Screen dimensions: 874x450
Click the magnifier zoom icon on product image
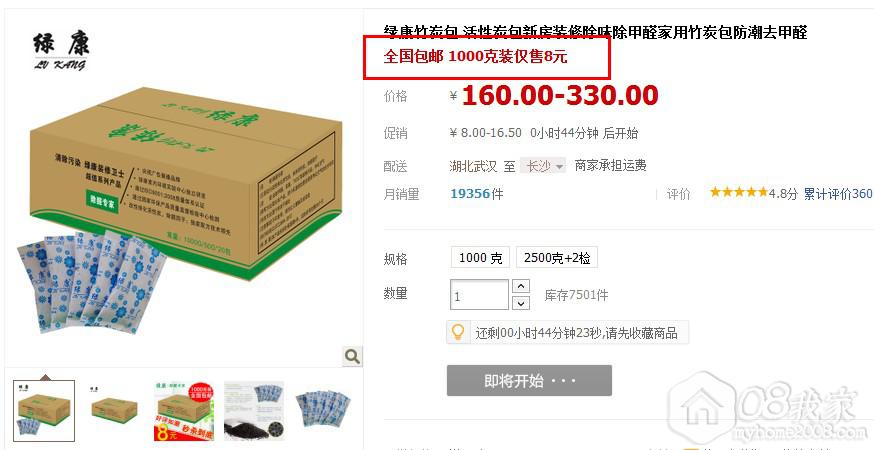(352, 356)
